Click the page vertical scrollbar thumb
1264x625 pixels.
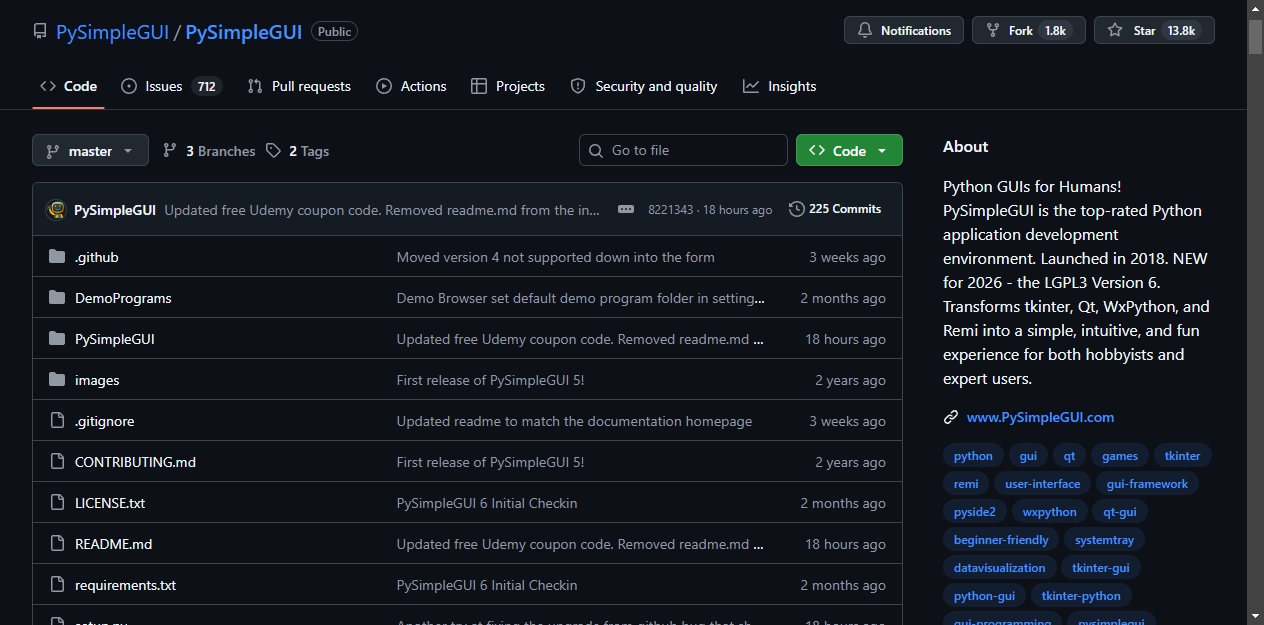point(1255,36)
